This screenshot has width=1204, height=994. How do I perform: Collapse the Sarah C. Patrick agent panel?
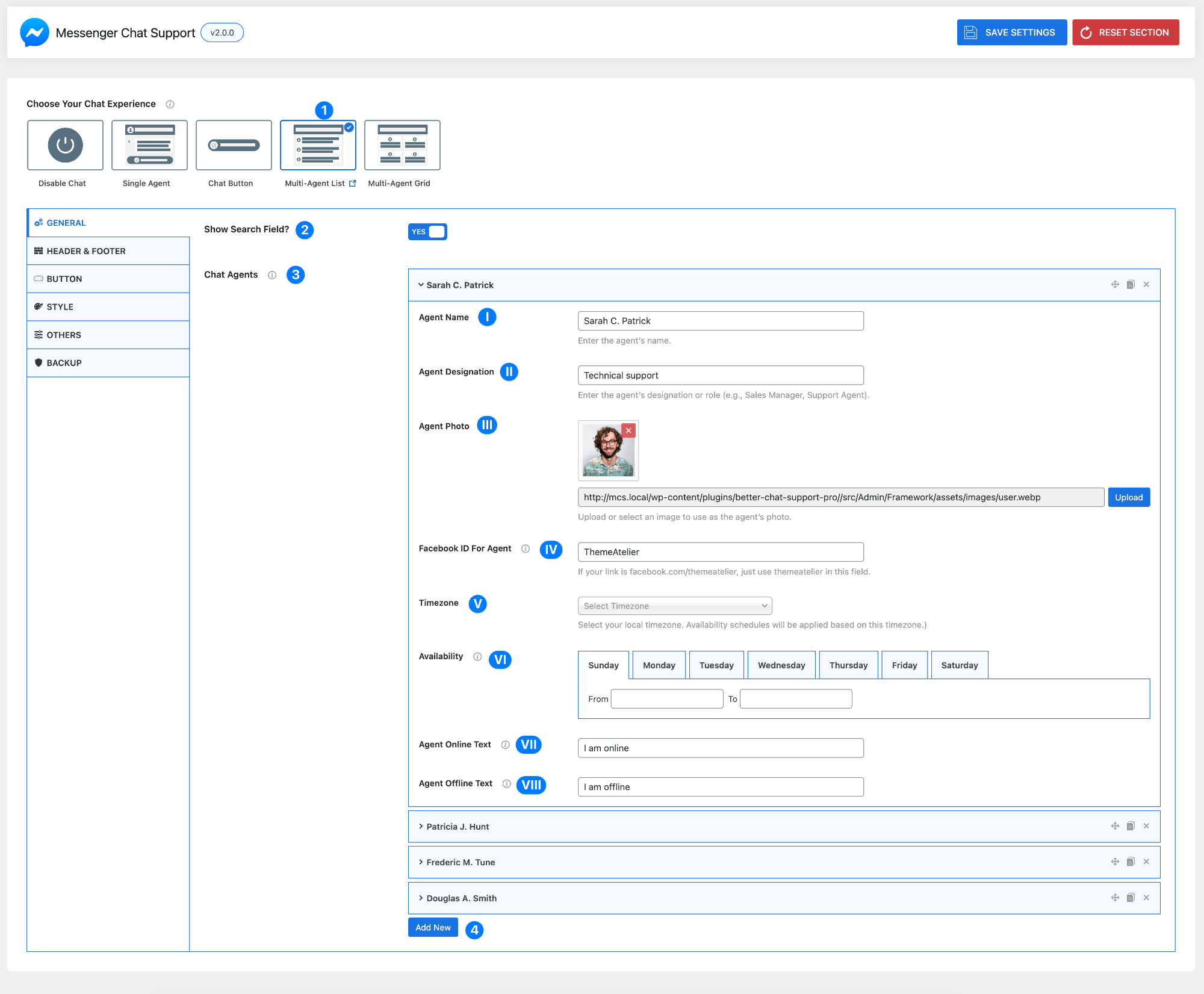click(x=459, y=285)
